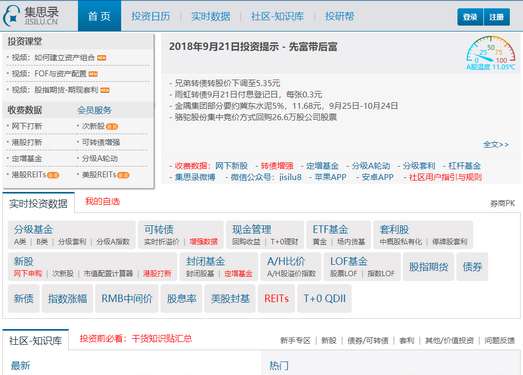Open 分级基金 category
523x375 pixels.
point(33,230)
